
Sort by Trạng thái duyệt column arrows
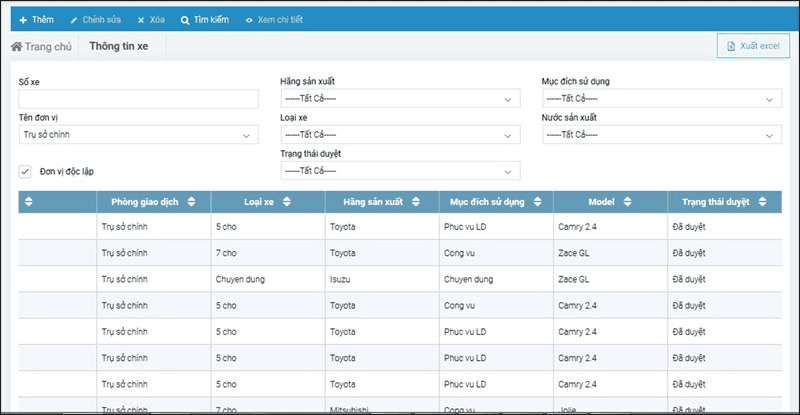[x=762, y=202]
